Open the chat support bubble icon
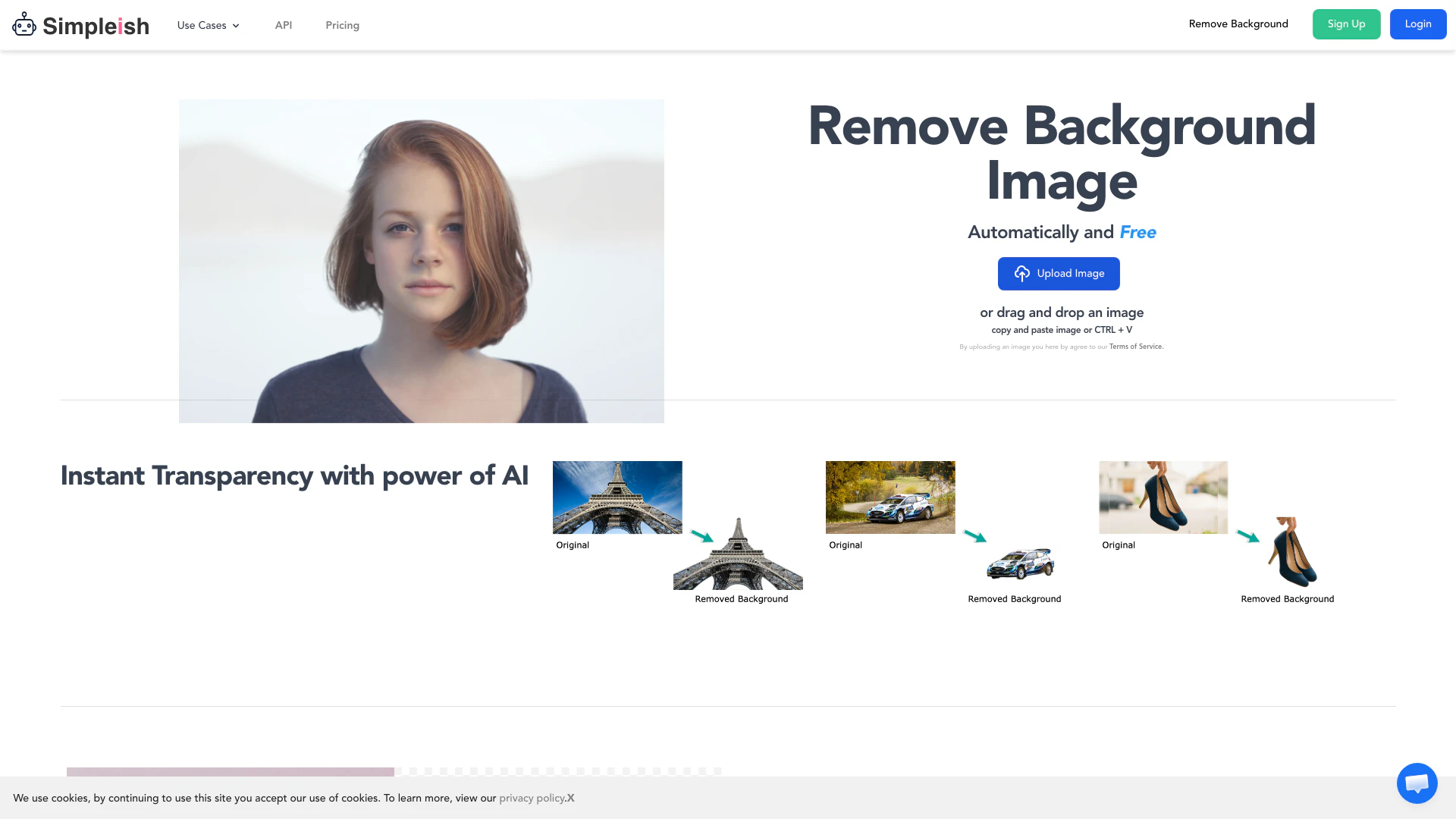This screenshot has width=1456, height=819. (1417, 783)
